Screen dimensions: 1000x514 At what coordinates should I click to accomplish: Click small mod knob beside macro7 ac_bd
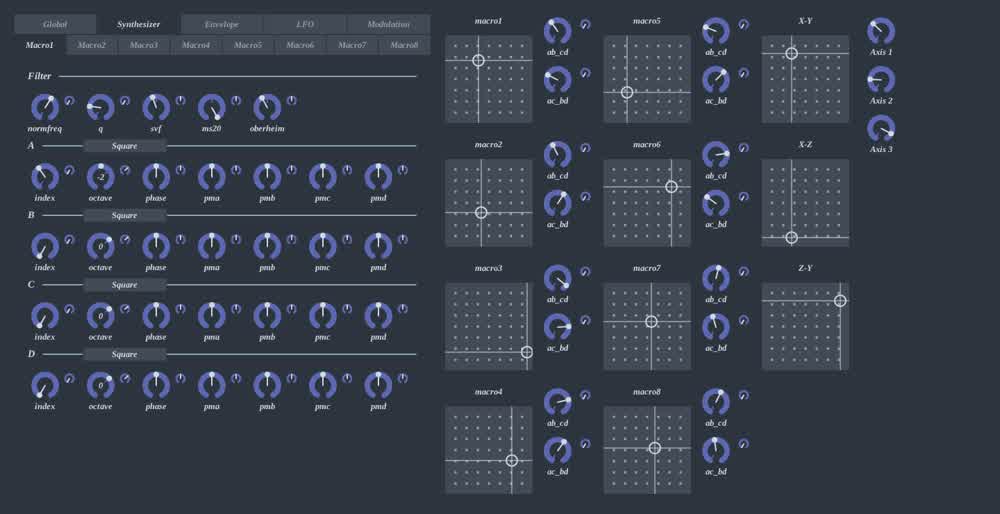point(744,320)
